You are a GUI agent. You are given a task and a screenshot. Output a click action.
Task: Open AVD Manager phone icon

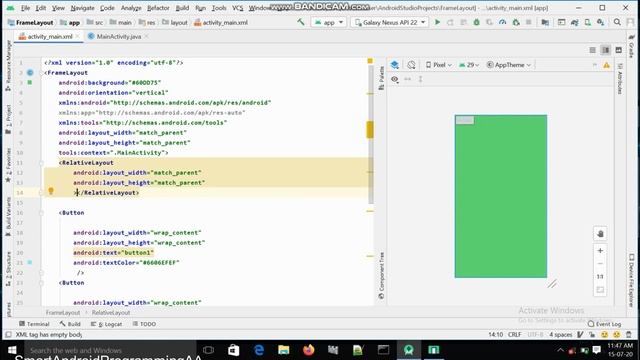588,22
